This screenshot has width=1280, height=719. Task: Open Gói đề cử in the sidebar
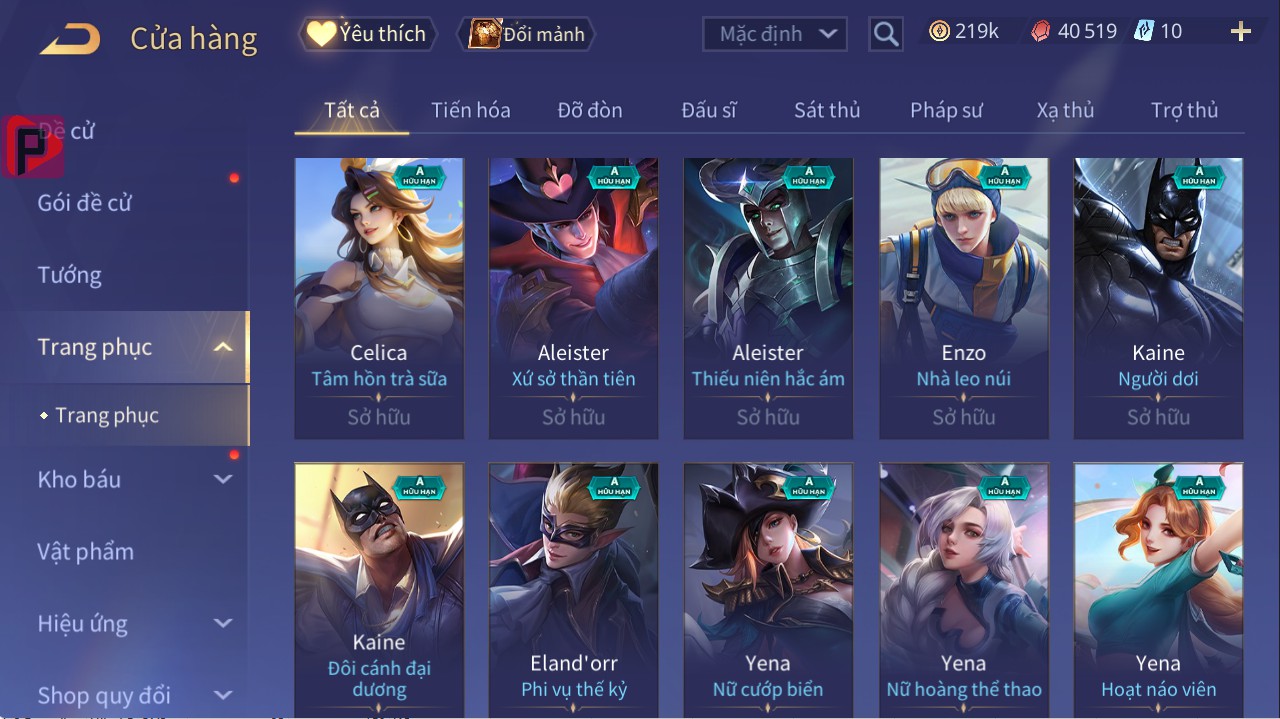tap(85, 203)
